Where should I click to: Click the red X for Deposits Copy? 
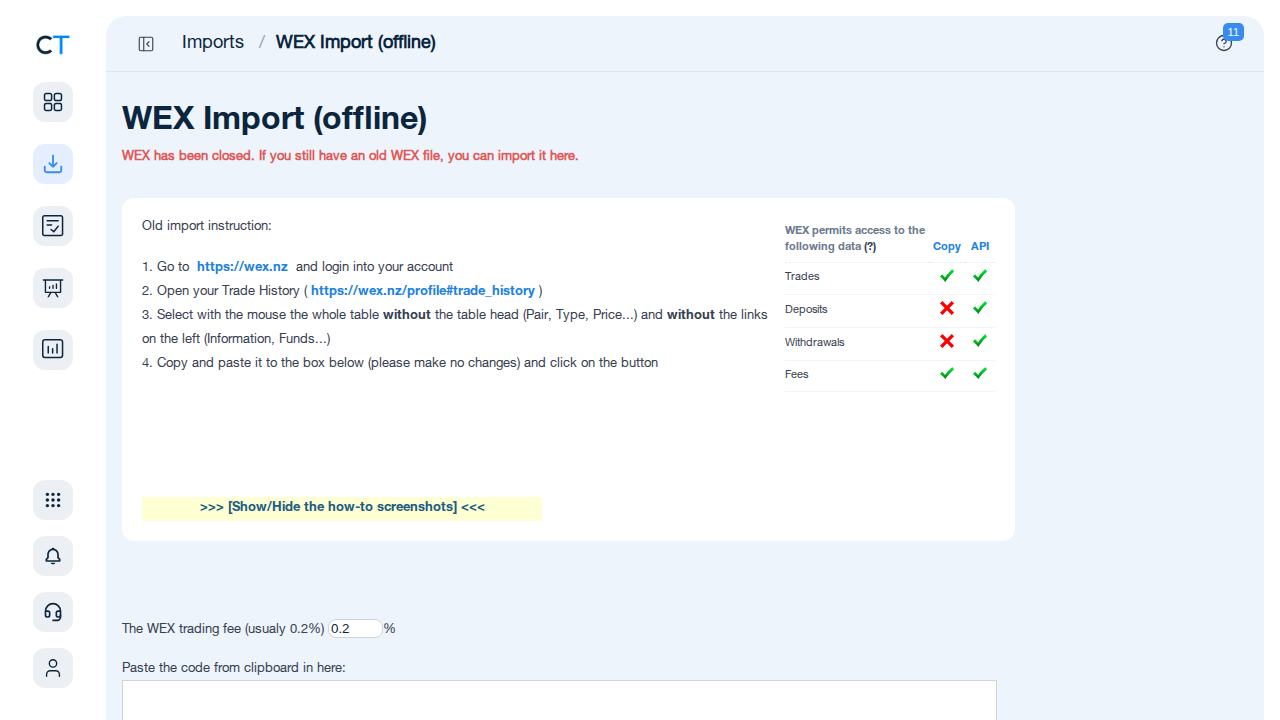coord(947,308)
